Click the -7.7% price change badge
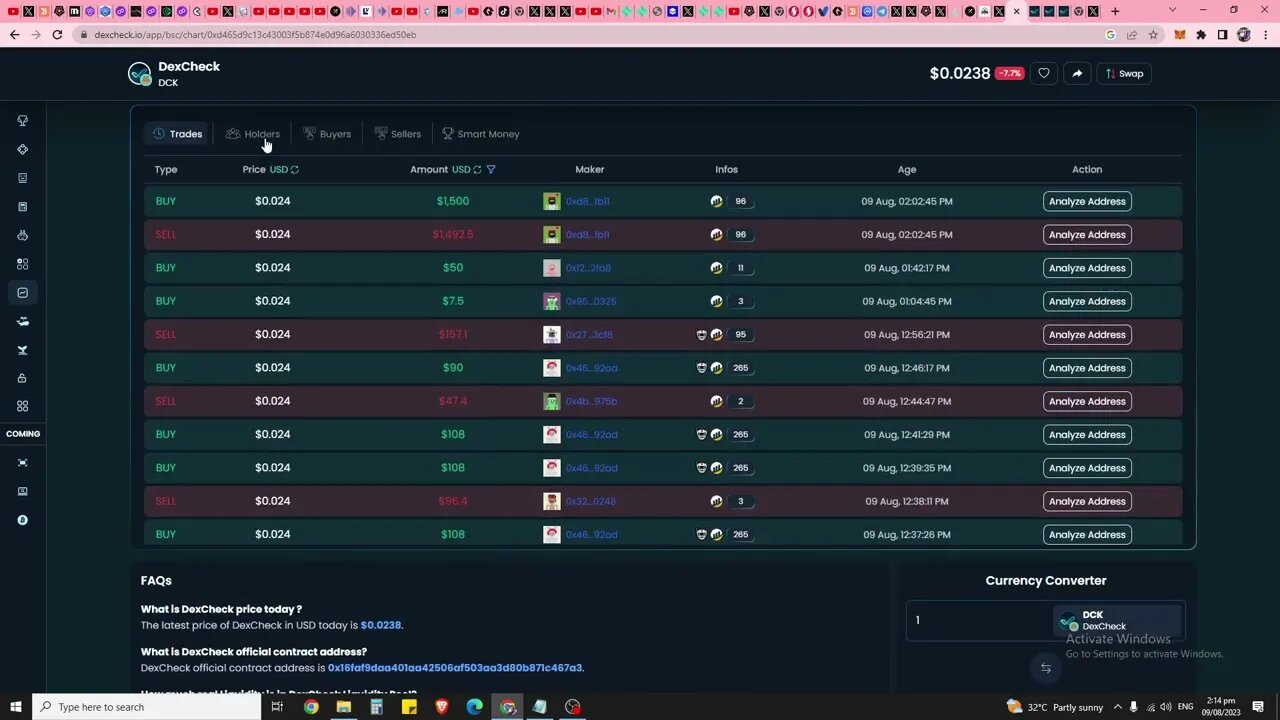1280x720 pixels. point(1009,73)
